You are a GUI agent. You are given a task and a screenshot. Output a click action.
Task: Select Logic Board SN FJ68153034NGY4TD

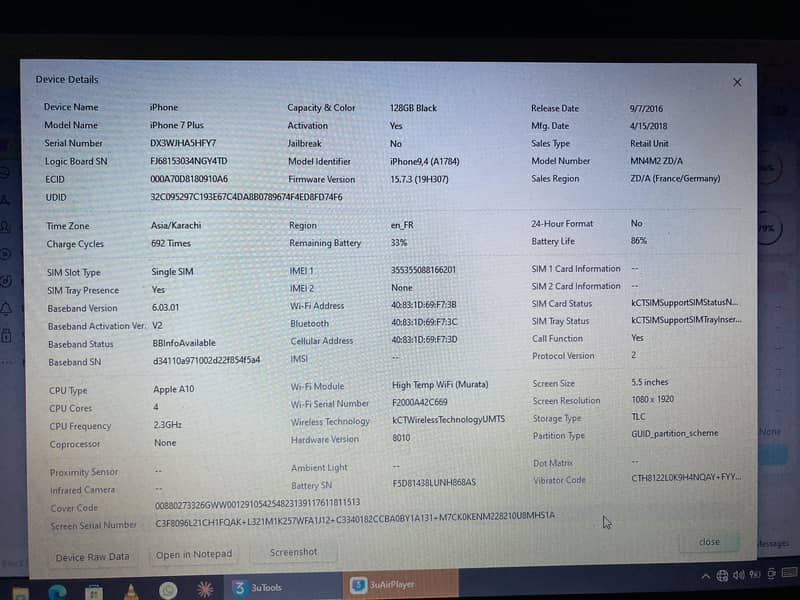188,161
